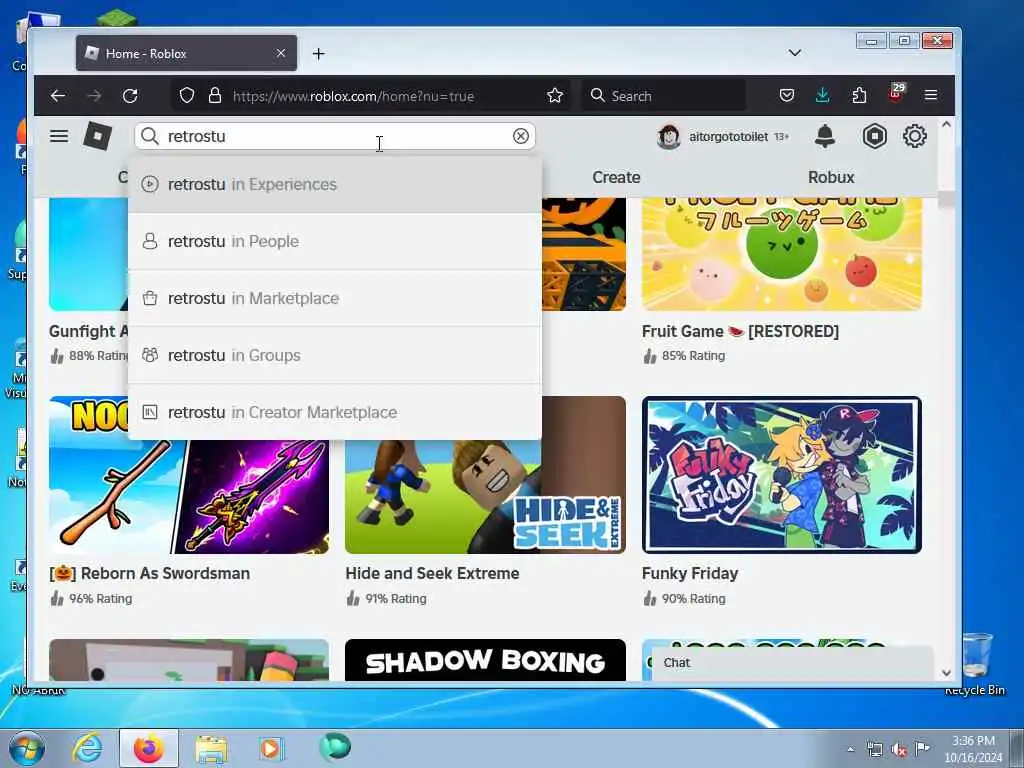Click the aitorgototoilet avatar picture
The height and width of the screenshot is (768, 1024).
pos(669,136)
